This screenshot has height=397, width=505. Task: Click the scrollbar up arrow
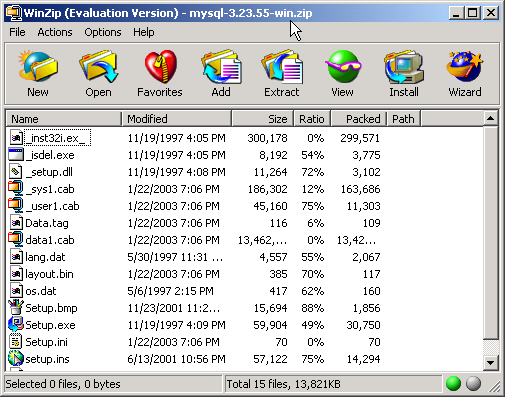pos(490,118)
